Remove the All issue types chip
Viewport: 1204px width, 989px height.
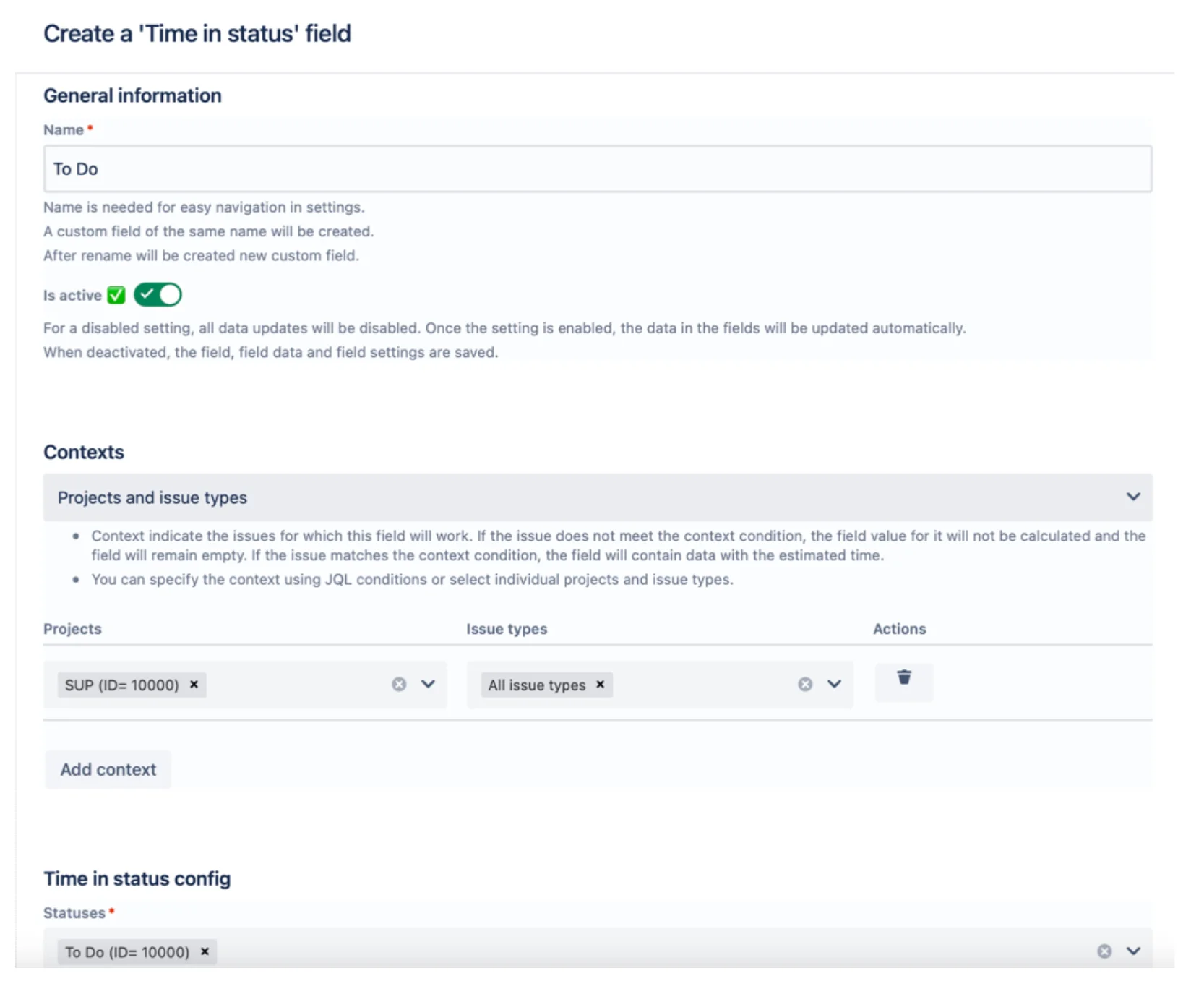[600, 685]
